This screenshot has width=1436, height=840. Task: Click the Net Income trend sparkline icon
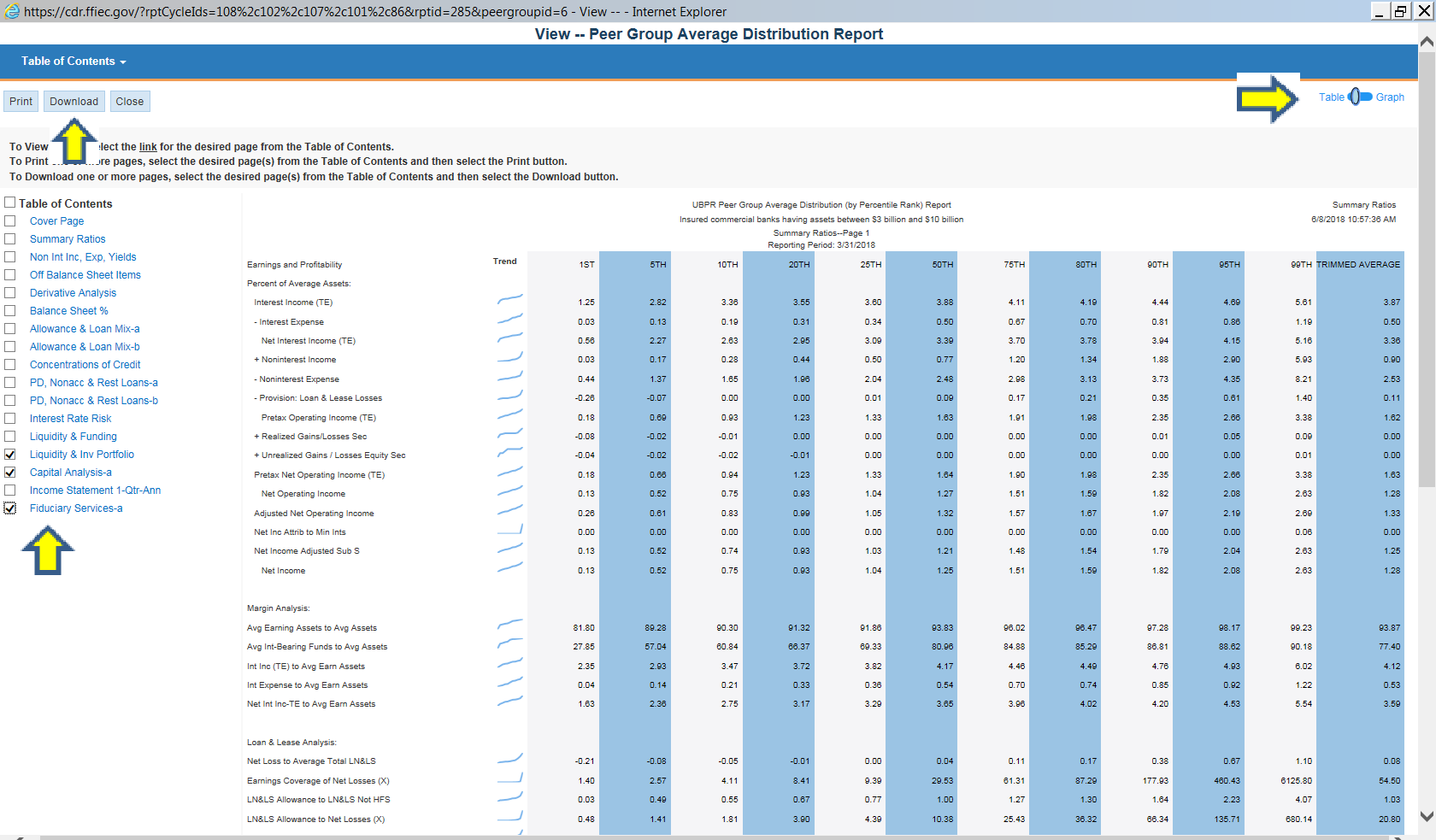(510, 568)
